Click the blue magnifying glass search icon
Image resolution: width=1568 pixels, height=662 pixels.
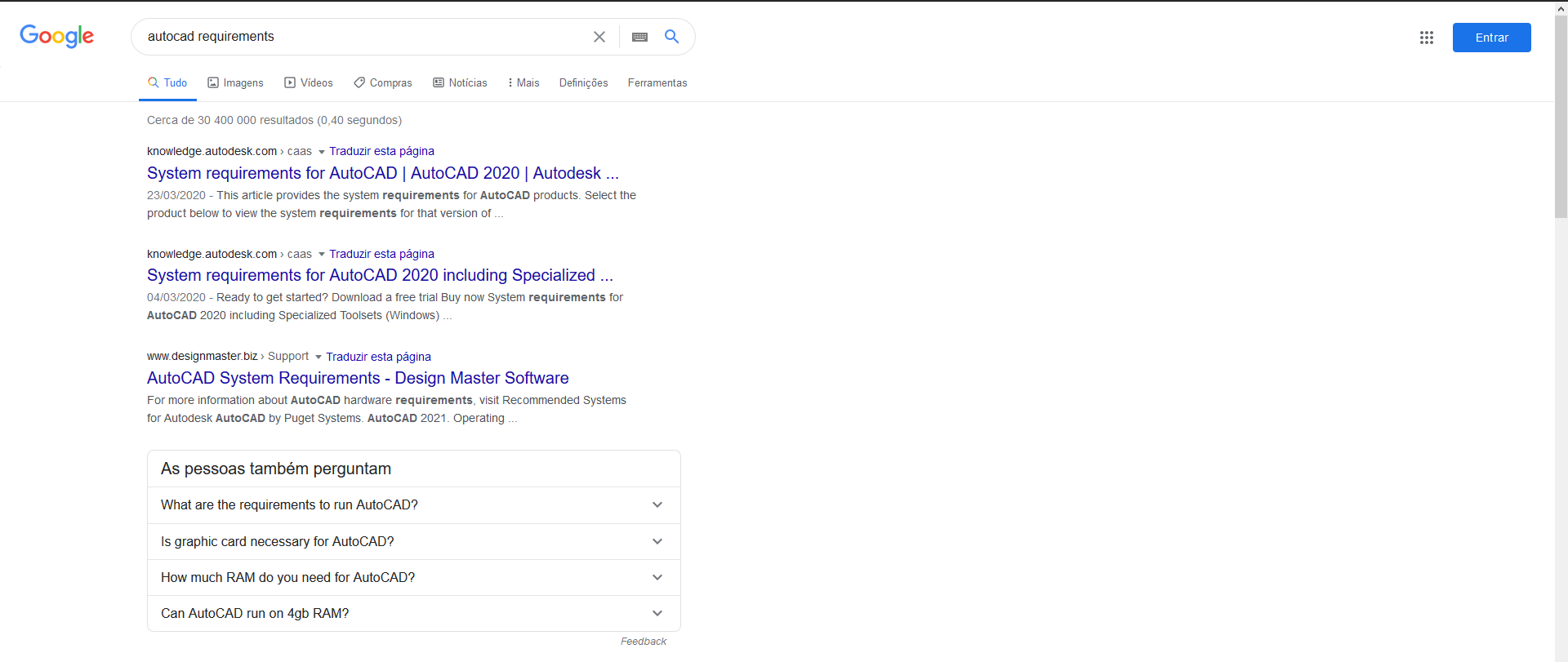pyautogui.click(x=672, y=37)
